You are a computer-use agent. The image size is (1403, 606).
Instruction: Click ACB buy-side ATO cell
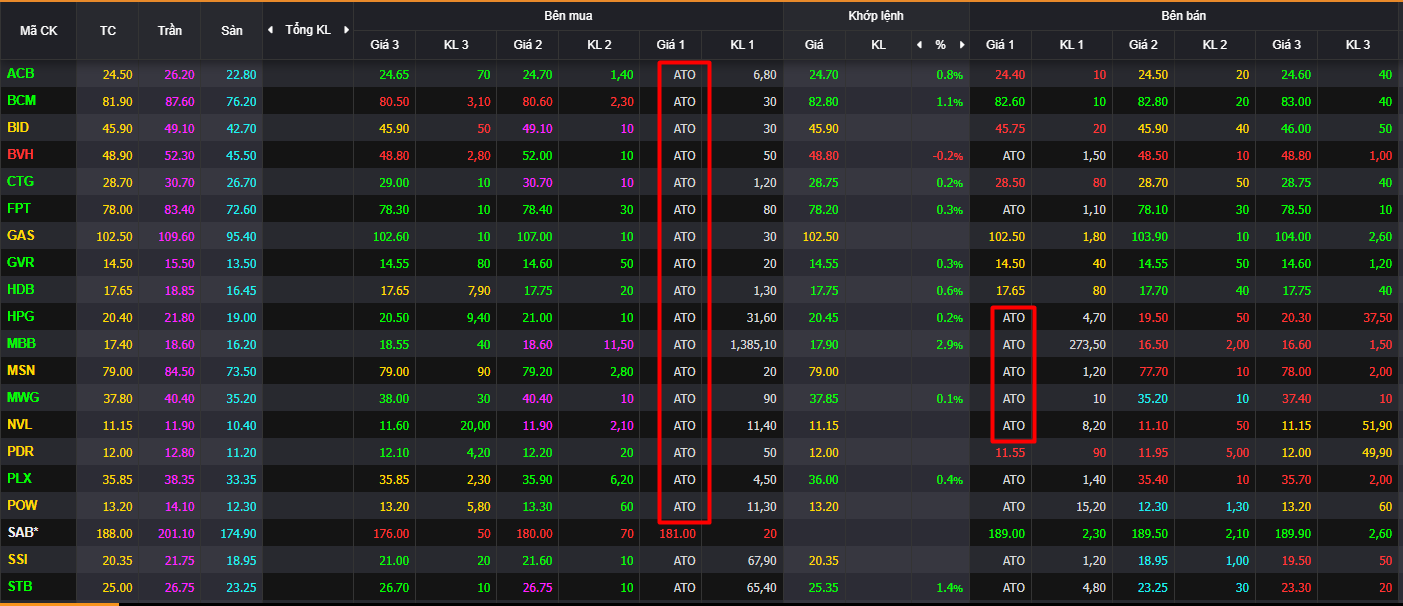point(685,75)
